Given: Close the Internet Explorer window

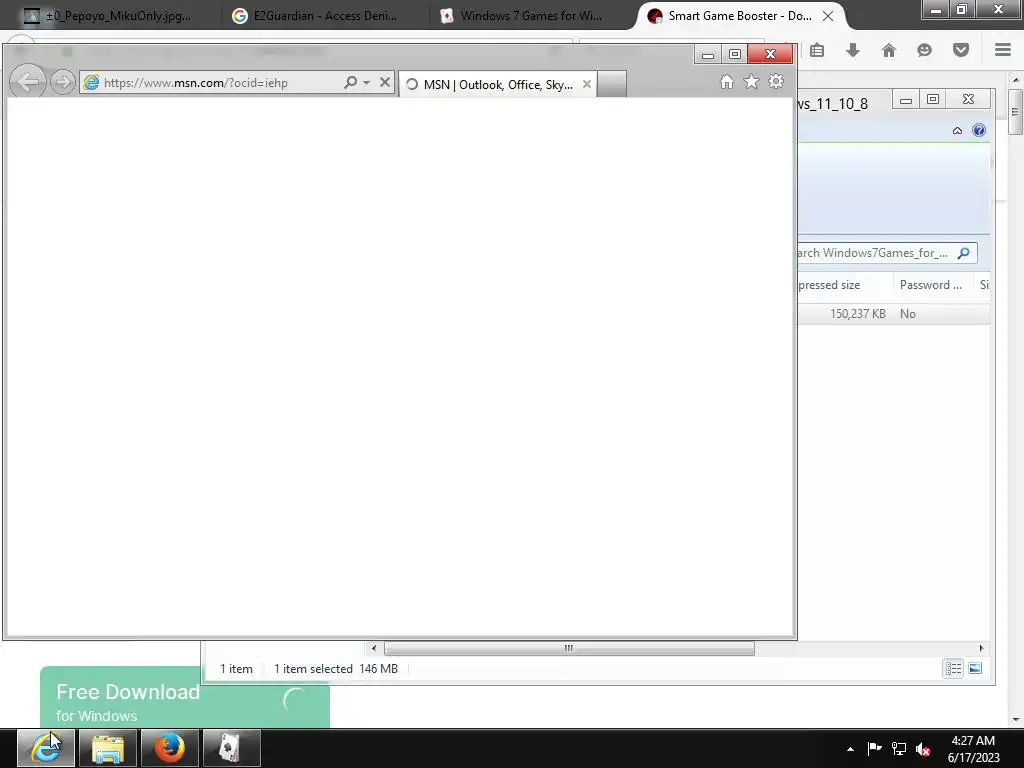Looking at the screenshot, I should click(771, 54).
